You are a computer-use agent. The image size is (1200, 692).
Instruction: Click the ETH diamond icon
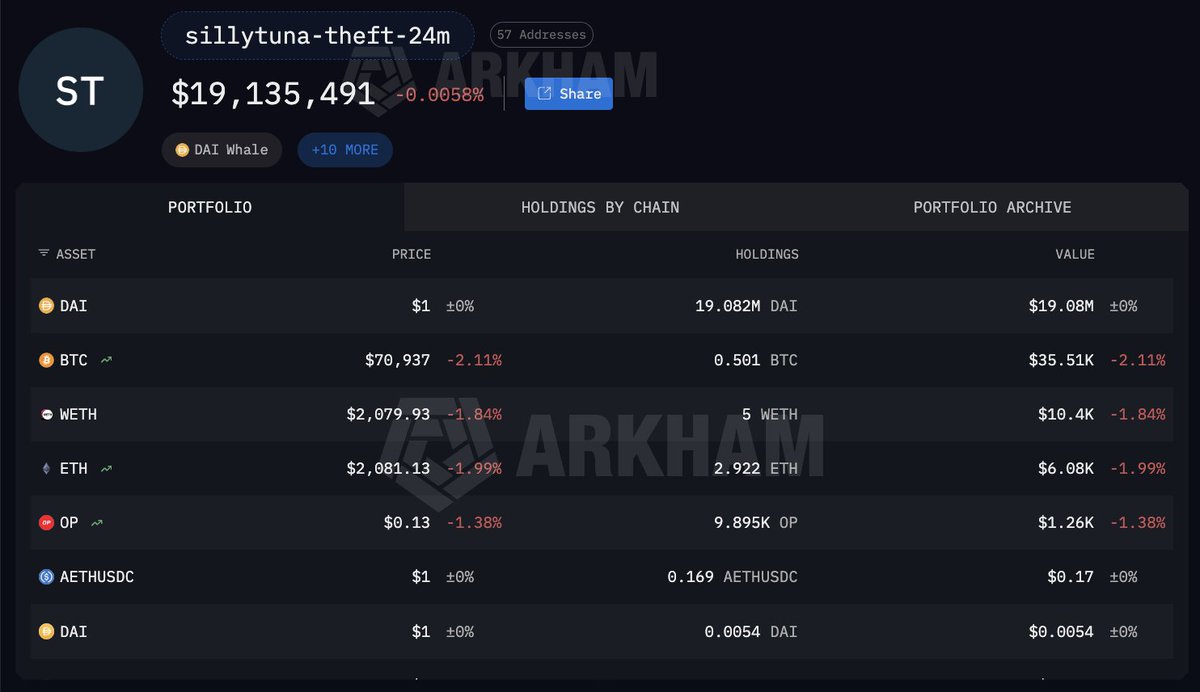[46, 468]
